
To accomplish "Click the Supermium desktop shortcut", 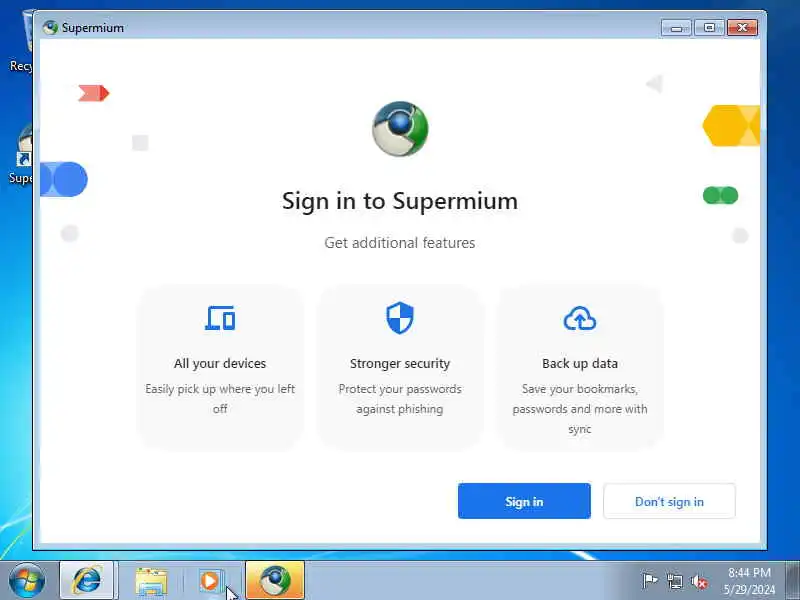I will (20, 154).
